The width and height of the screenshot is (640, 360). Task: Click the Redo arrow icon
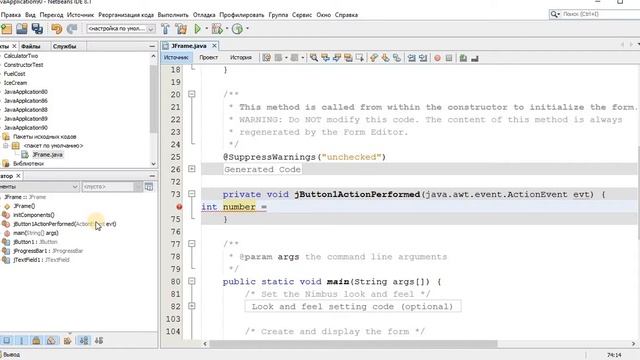point(72,29)
